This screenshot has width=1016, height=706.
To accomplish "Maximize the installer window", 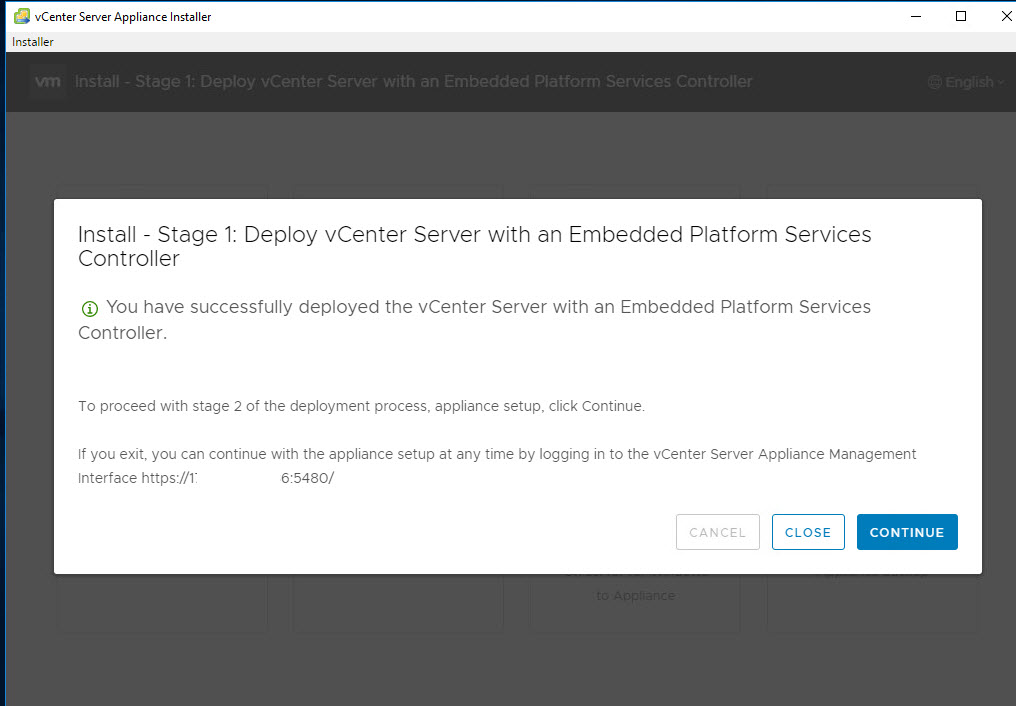I will [961, 16].
